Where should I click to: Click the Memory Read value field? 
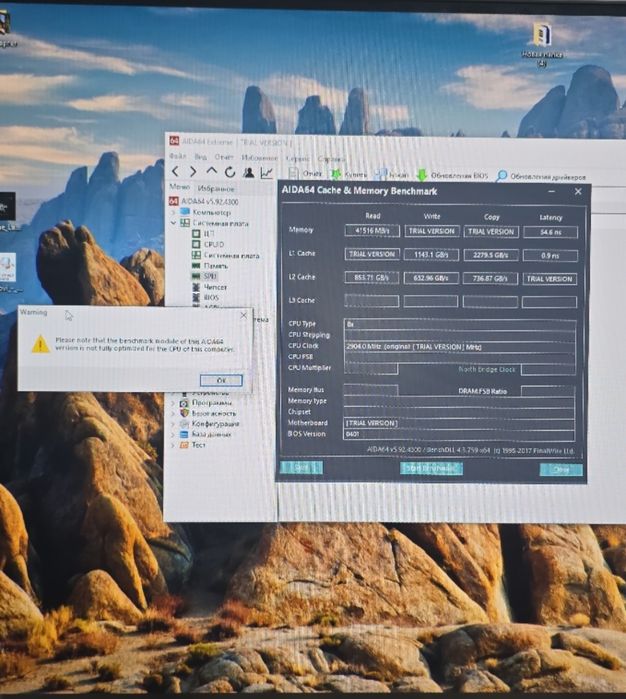(x=372, y=230)
